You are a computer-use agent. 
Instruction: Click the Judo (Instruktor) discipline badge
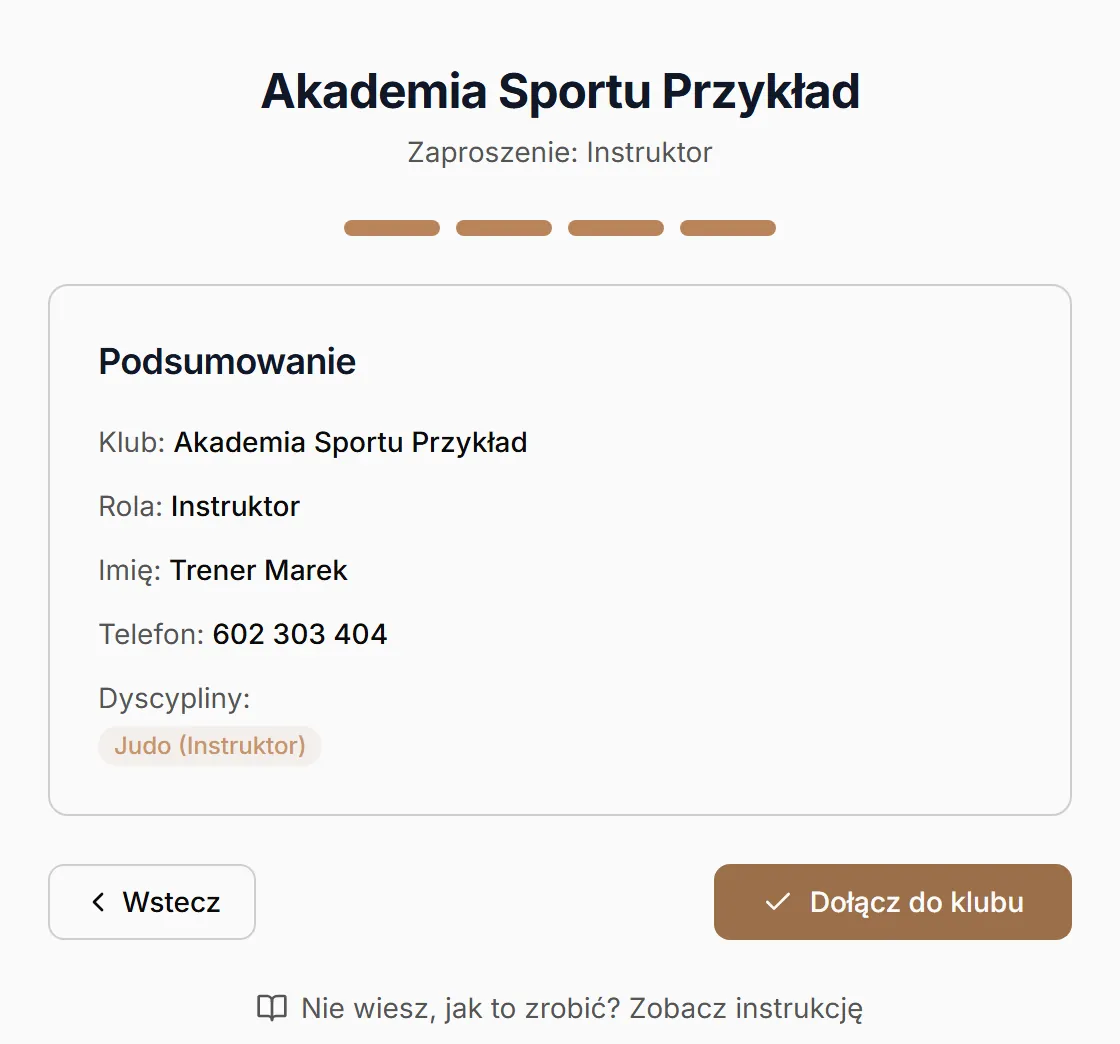click(x=210, y=746)
